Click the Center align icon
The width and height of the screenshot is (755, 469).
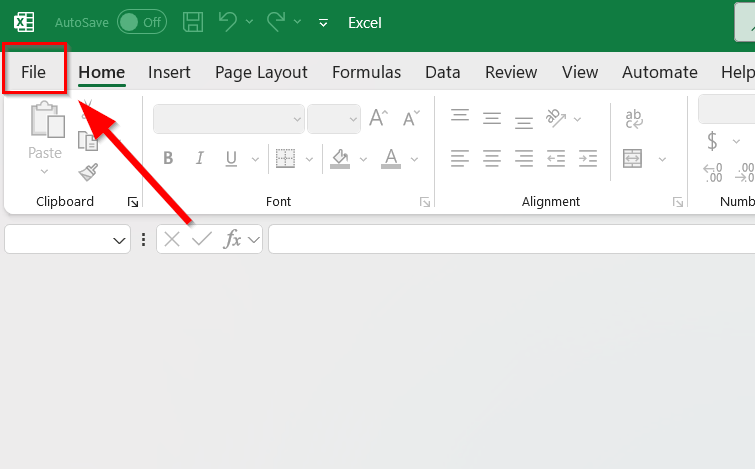[x=491, y=158]
